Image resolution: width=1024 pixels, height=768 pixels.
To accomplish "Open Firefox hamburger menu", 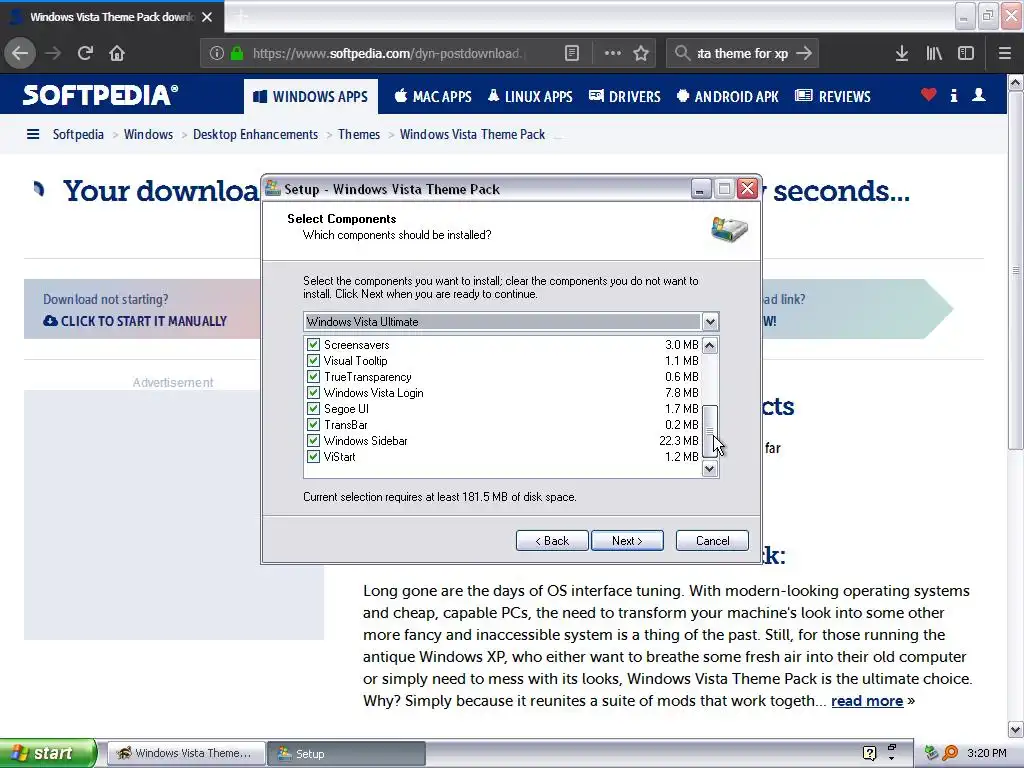I will click(1005, 53).
